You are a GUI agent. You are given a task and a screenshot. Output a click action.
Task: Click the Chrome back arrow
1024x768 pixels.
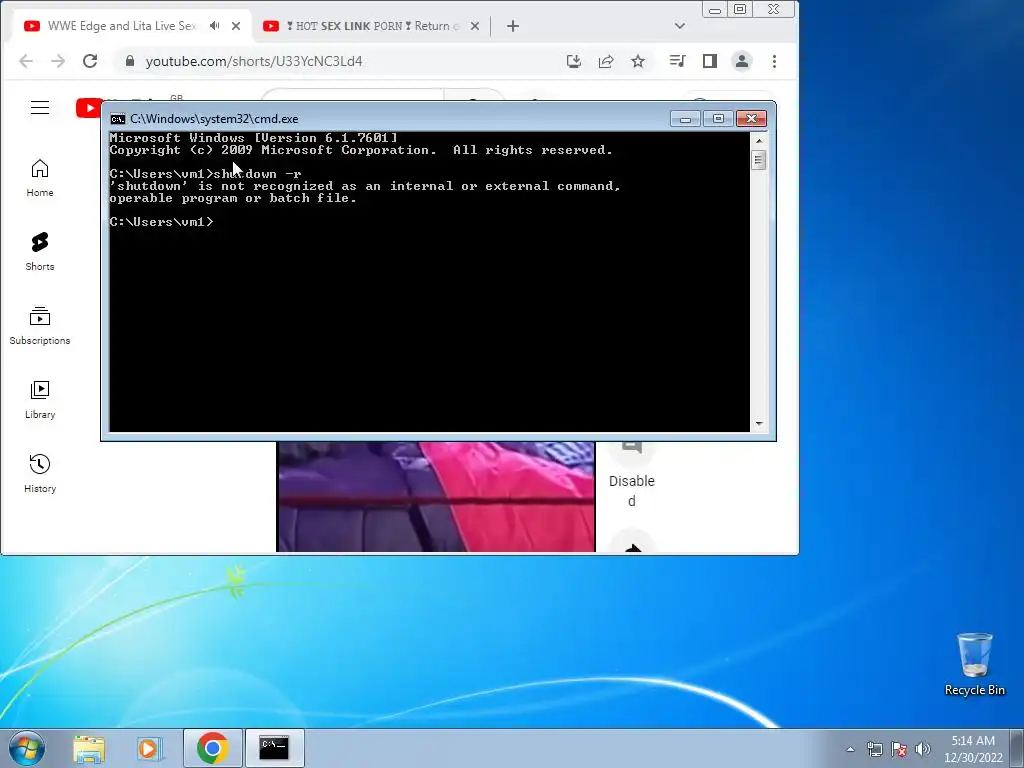click(26, 61)
